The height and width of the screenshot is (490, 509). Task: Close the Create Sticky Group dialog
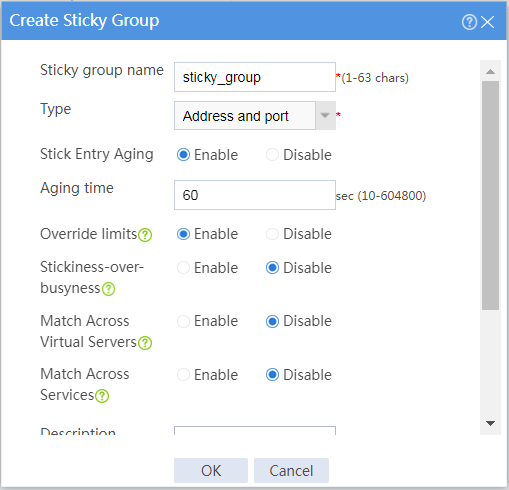tap(488, 22)
